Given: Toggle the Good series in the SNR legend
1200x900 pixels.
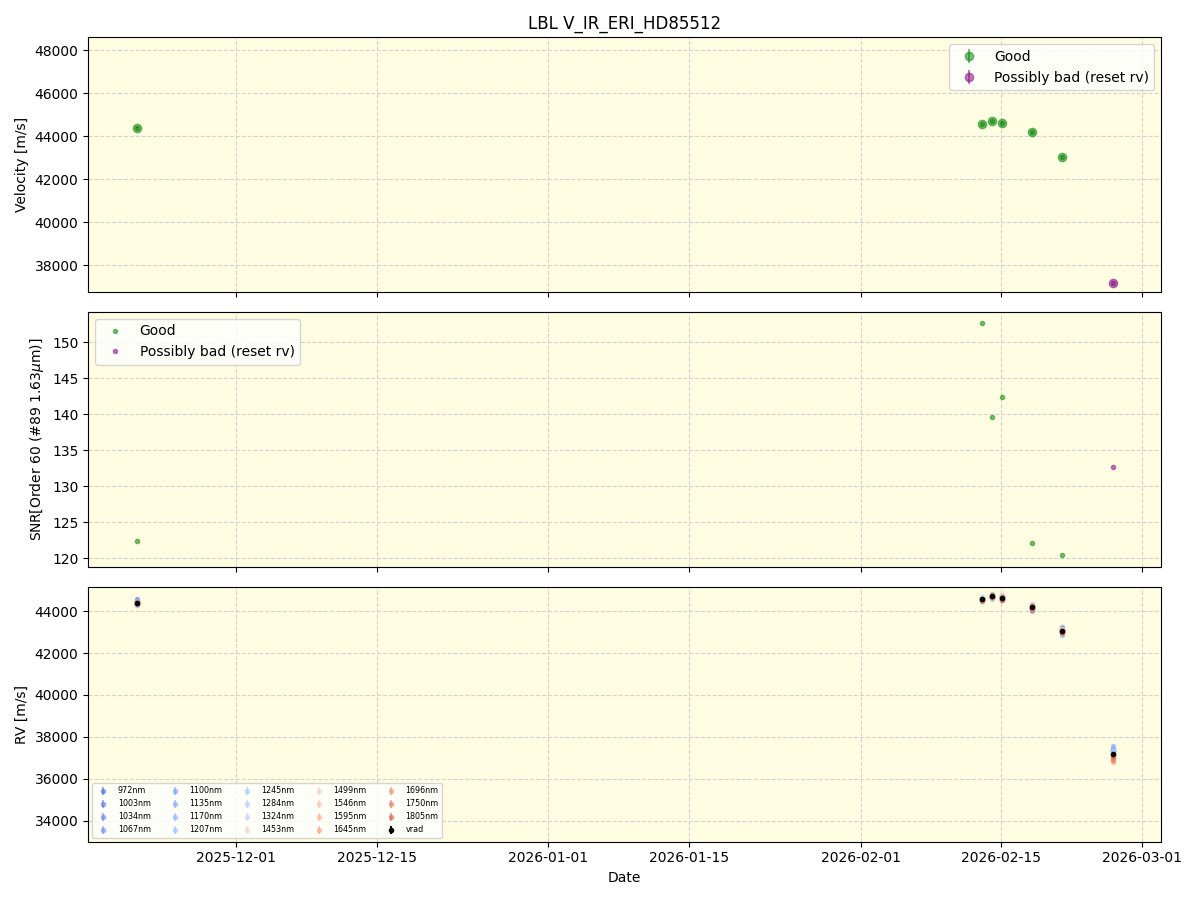Looking at the screenshot, I should coord(117,329).
